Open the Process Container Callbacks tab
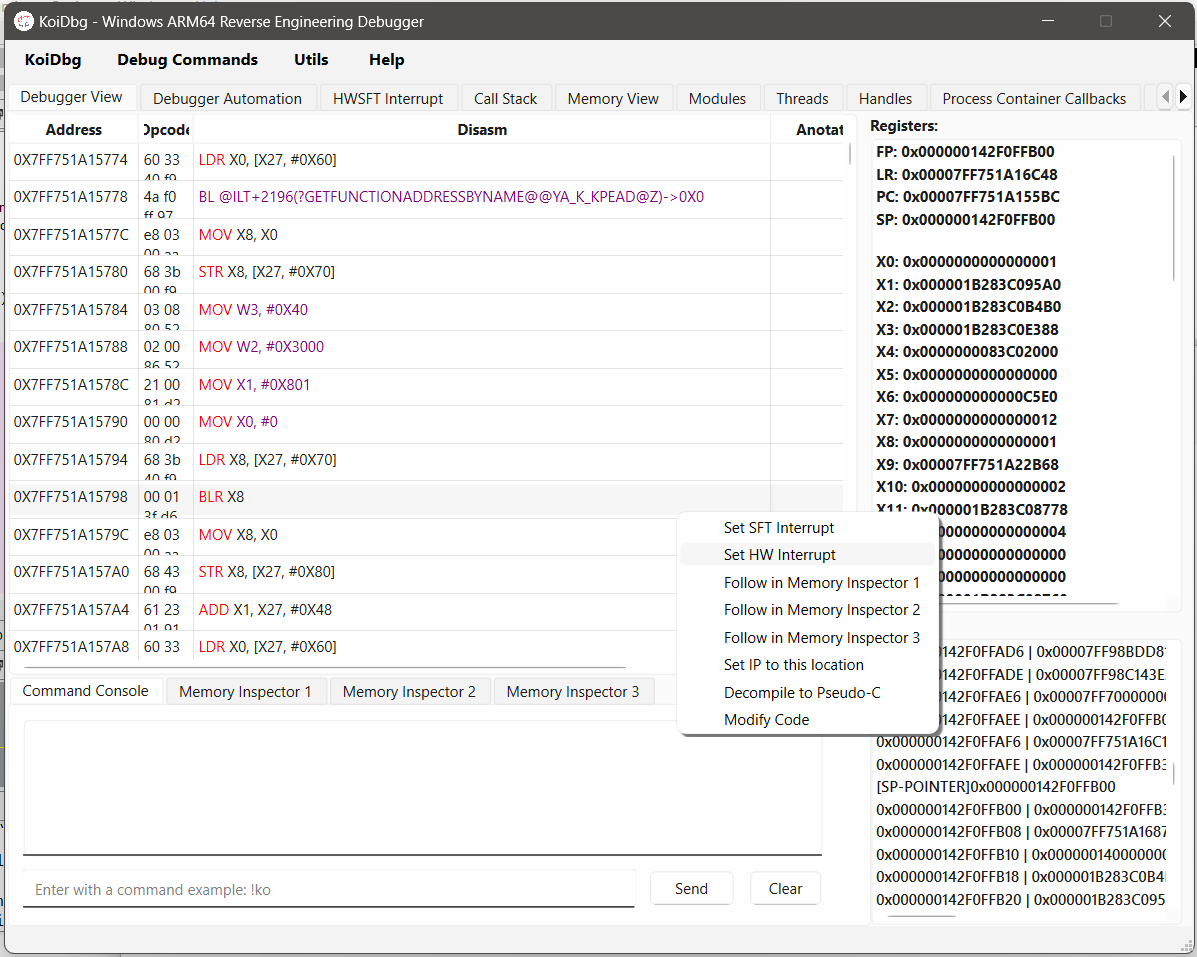The image size is (1197, 957). point(1034,98)
